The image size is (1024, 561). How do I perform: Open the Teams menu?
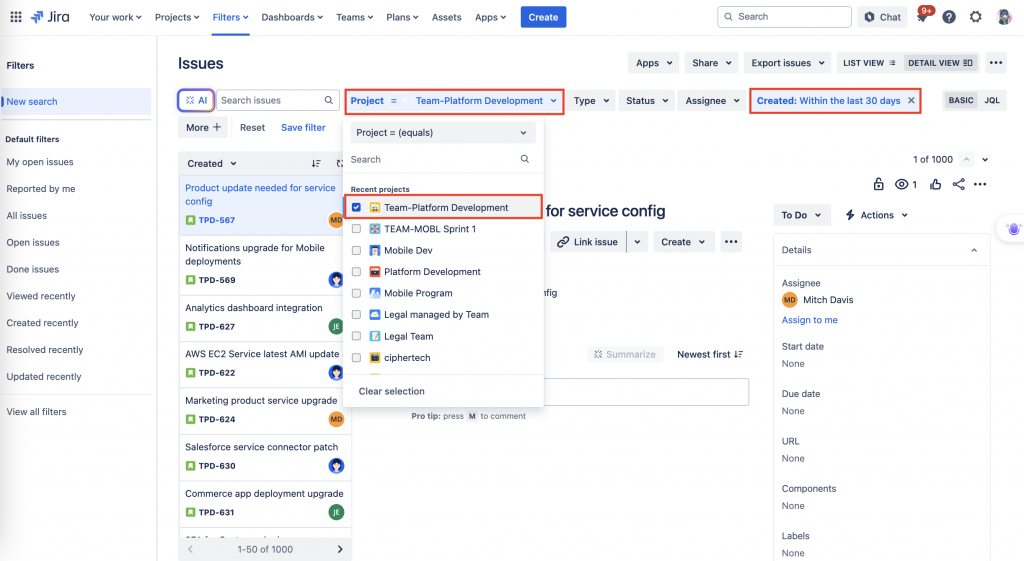click(355, 17)
